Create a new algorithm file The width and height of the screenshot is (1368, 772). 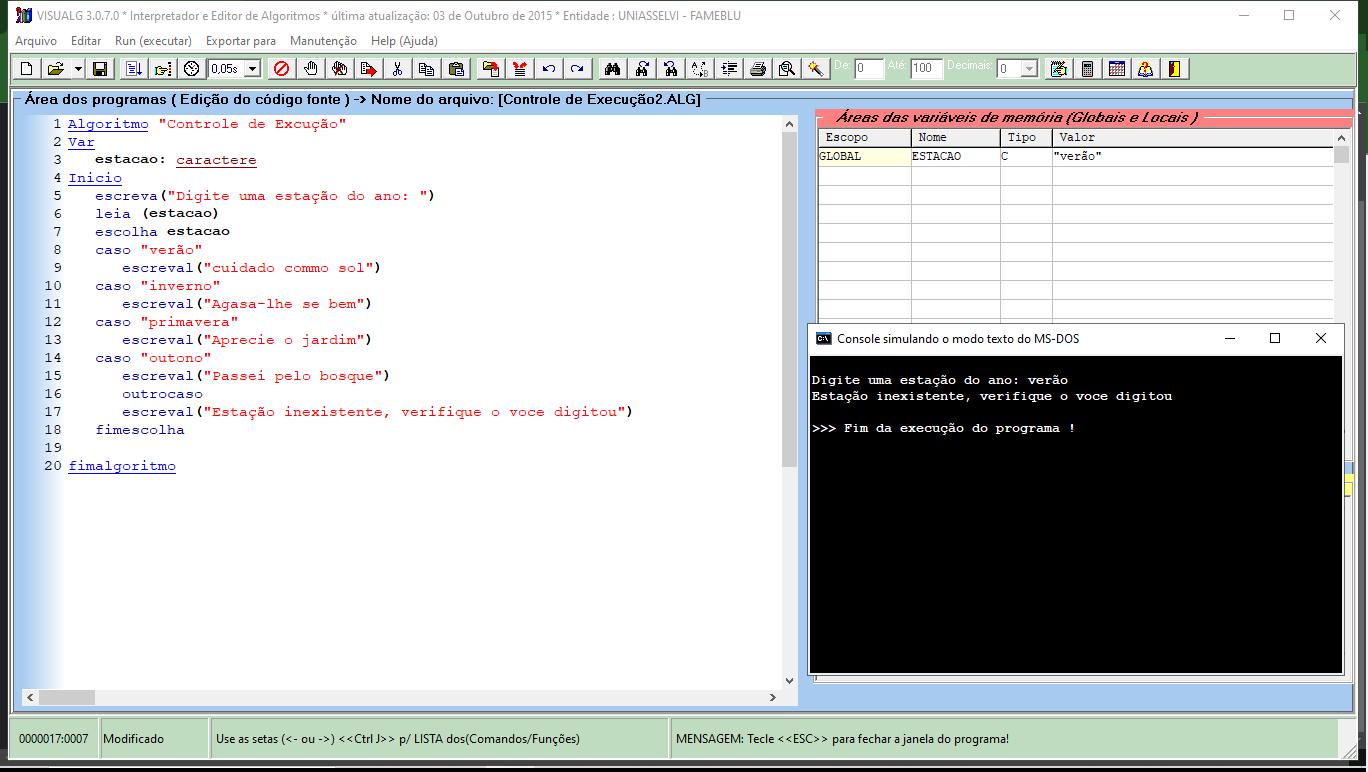click(26, 69)
